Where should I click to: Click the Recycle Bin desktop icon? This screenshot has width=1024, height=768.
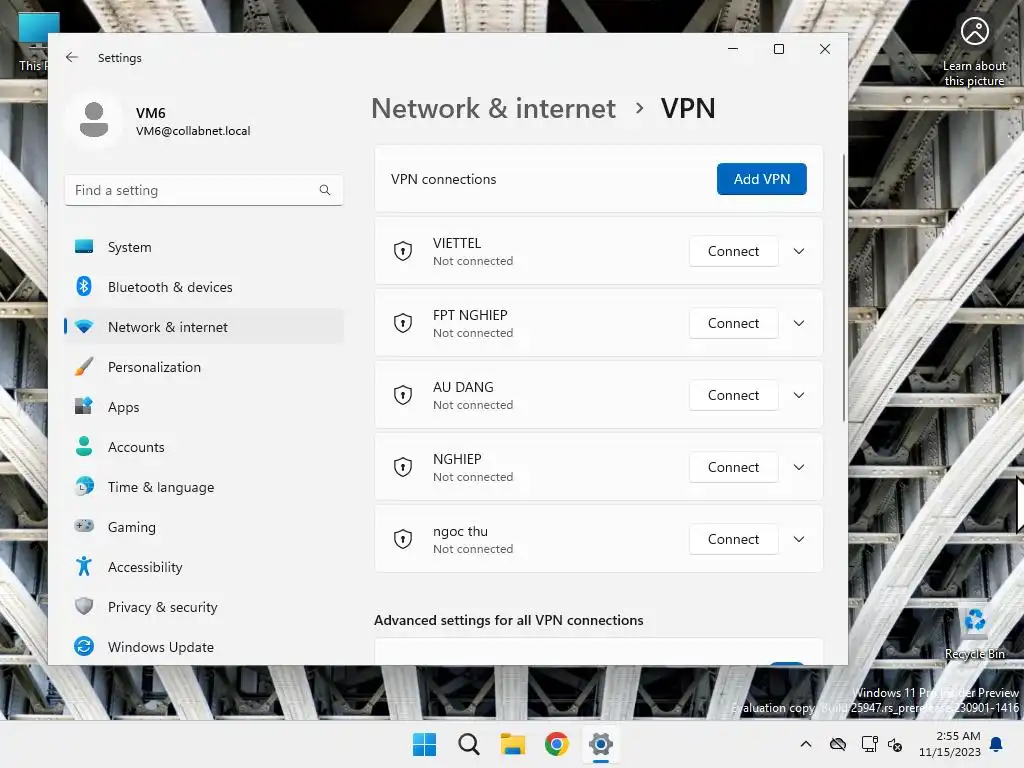pos(974,633)
